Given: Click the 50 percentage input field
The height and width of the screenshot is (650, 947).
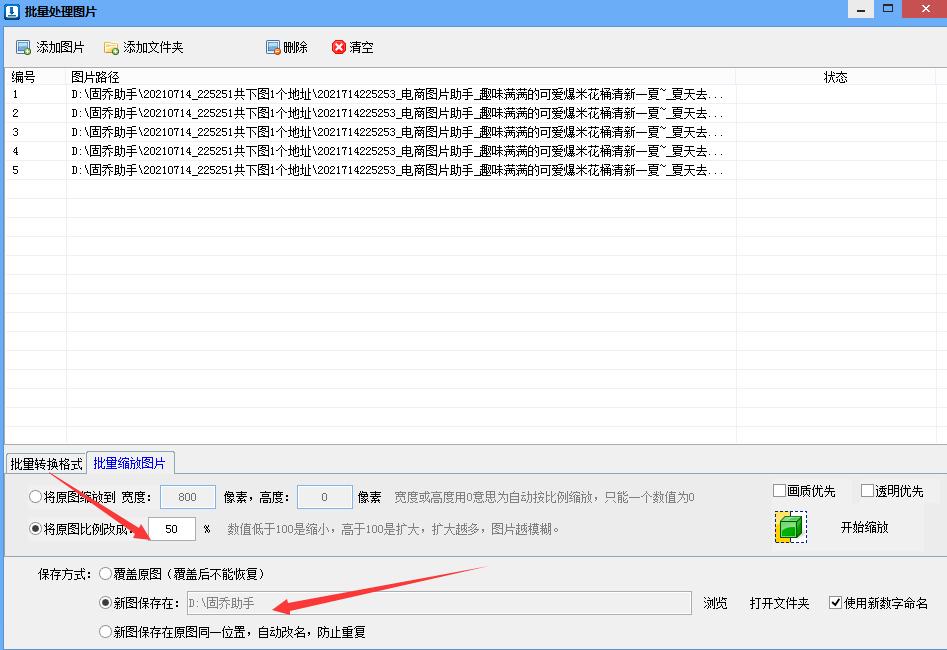Looking at the screenshot, I should [x=171, y=528].
